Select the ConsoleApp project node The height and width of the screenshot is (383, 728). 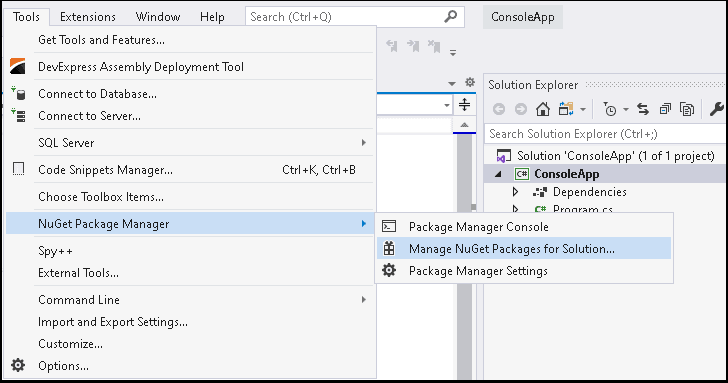605,174
